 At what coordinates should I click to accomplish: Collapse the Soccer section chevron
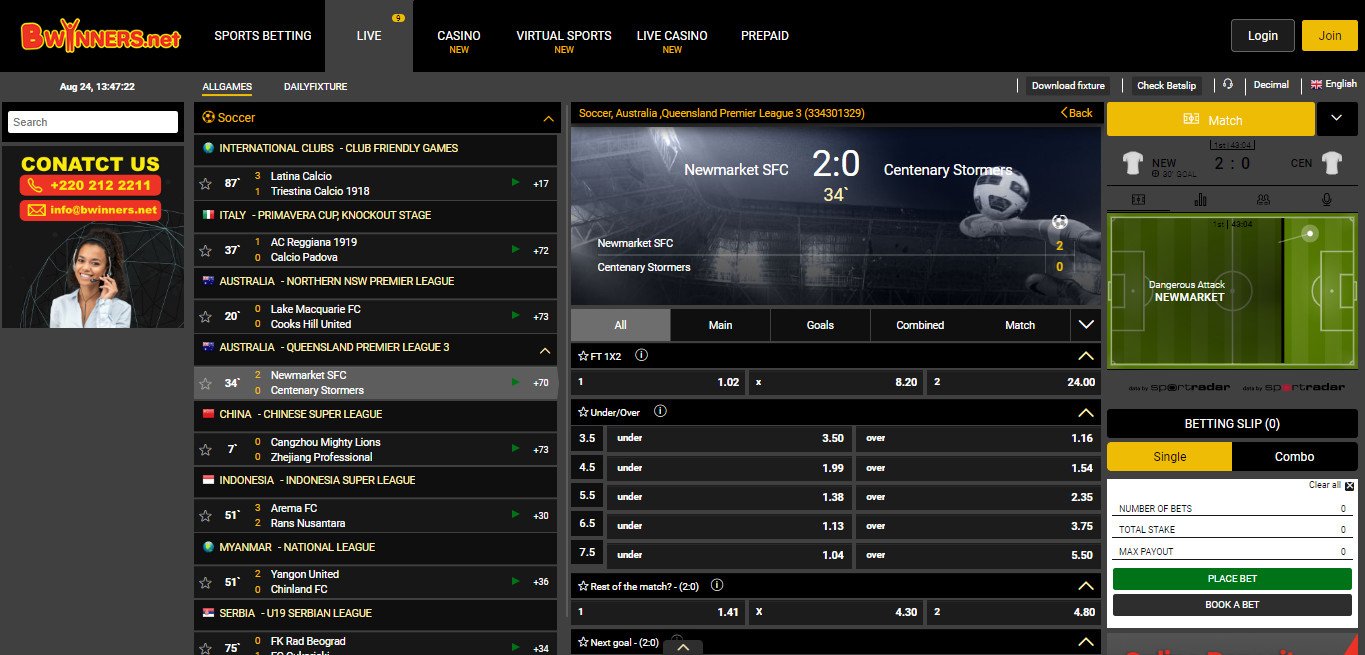(x=547, y=118)
